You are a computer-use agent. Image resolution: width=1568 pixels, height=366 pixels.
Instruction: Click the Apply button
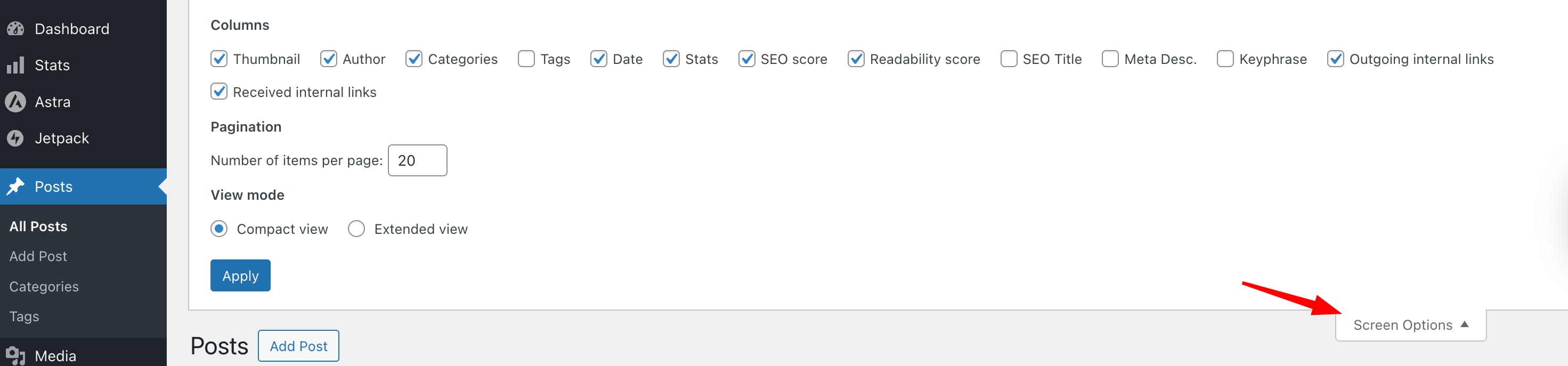click(240, 275)
